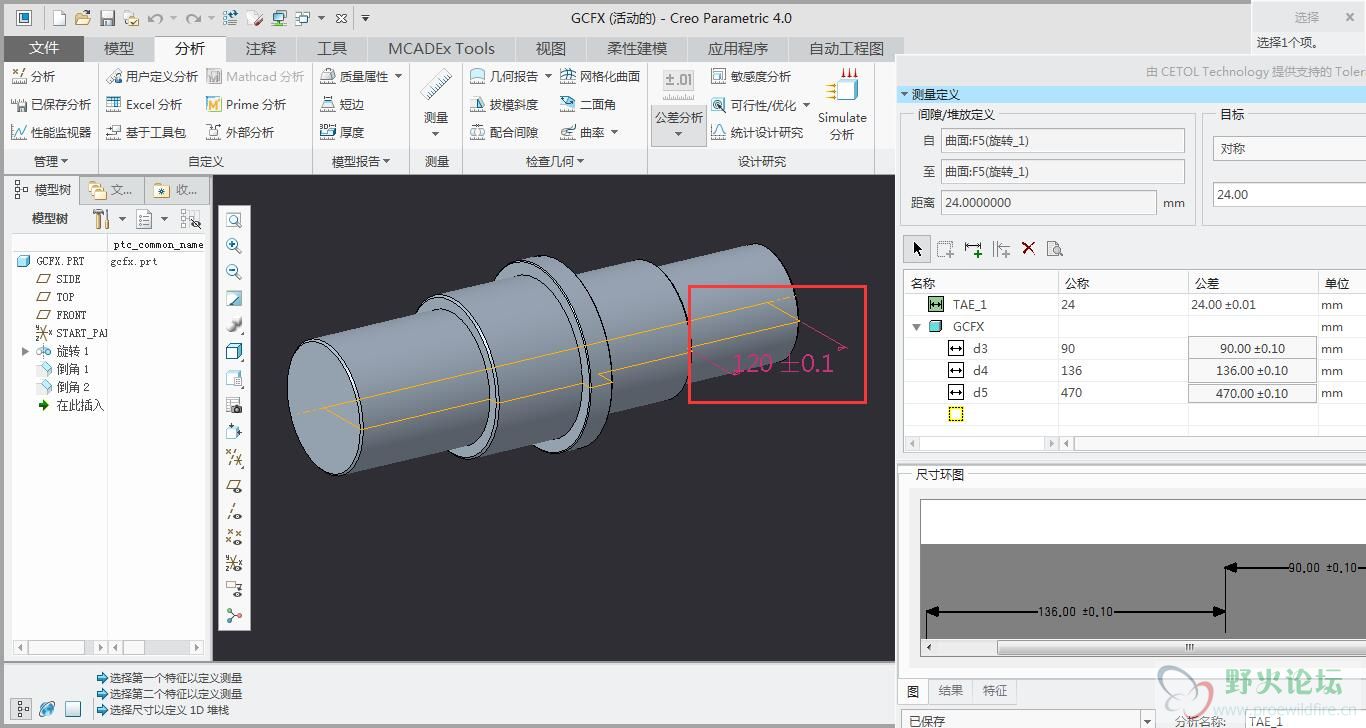Image resolution: width=1366 pixels, height=728 pixels.
Task: Open the 质量属性 dropdown arrow
Action: (x=398, y=76)
